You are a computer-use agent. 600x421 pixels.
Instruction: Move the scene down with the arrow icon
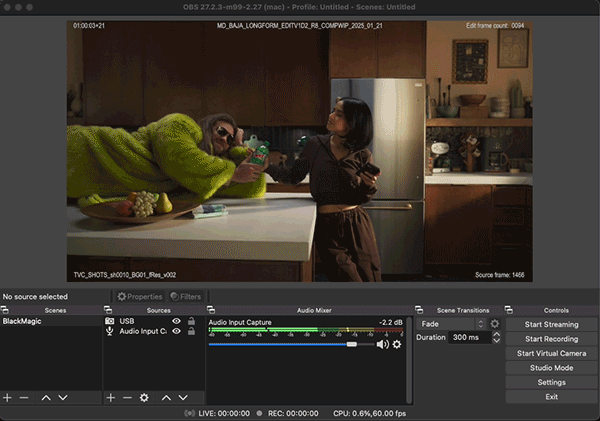click(x=63, y=398)
